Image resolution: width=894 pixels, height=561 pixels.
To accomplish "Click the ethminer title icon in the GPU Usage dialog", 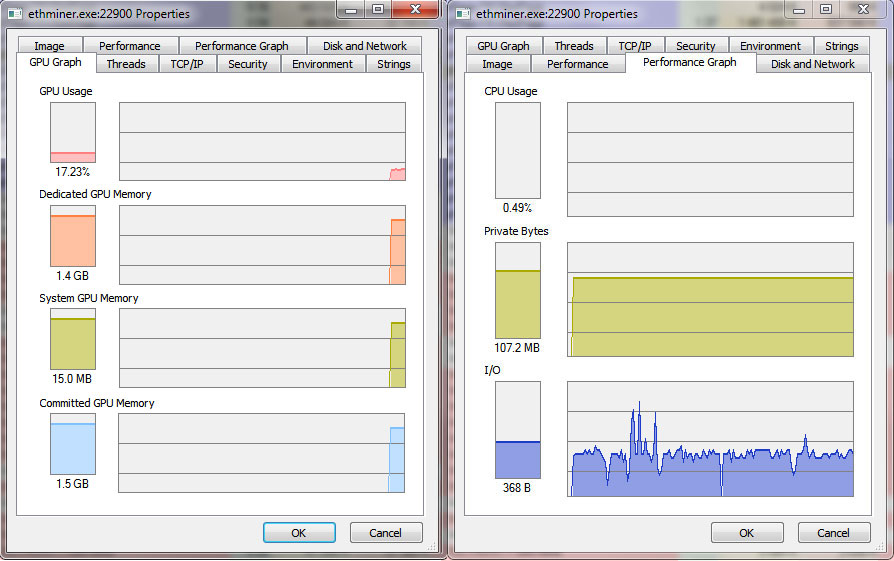I will coord(15,14).
